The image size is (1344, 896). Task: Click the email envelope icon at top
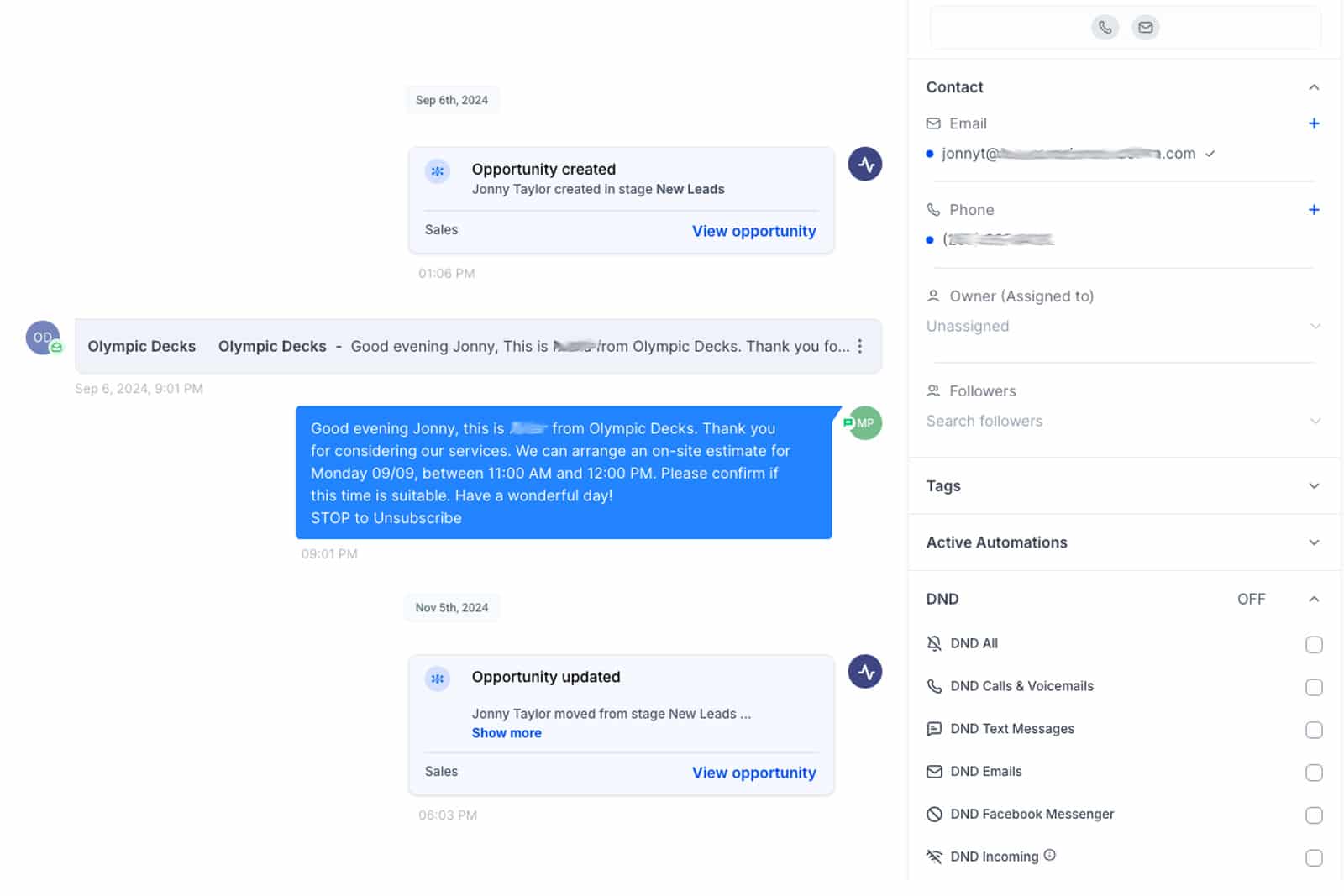click(1145, 28)
